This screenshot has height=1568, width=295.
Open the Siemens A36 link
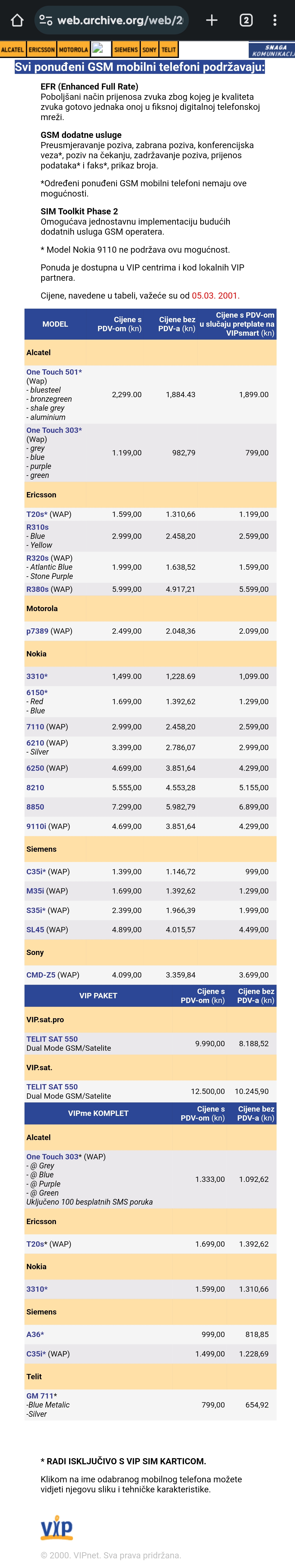point(35,1334)
